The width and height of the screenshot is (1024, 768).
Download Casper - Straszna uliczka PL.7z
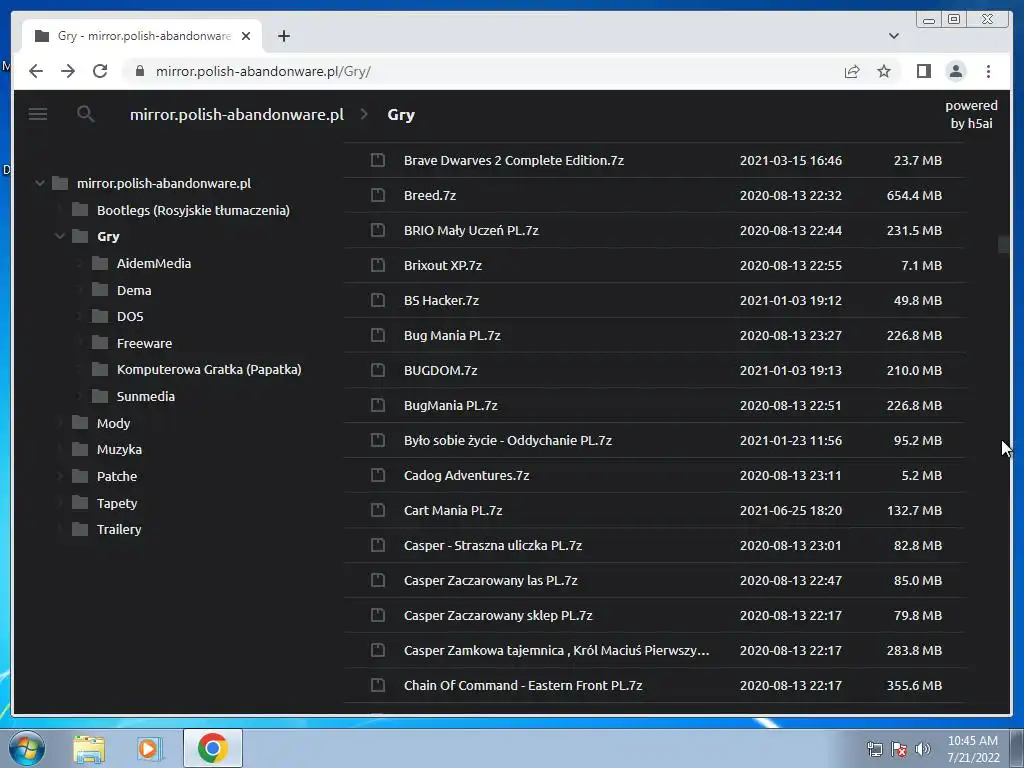coord(492,545)
